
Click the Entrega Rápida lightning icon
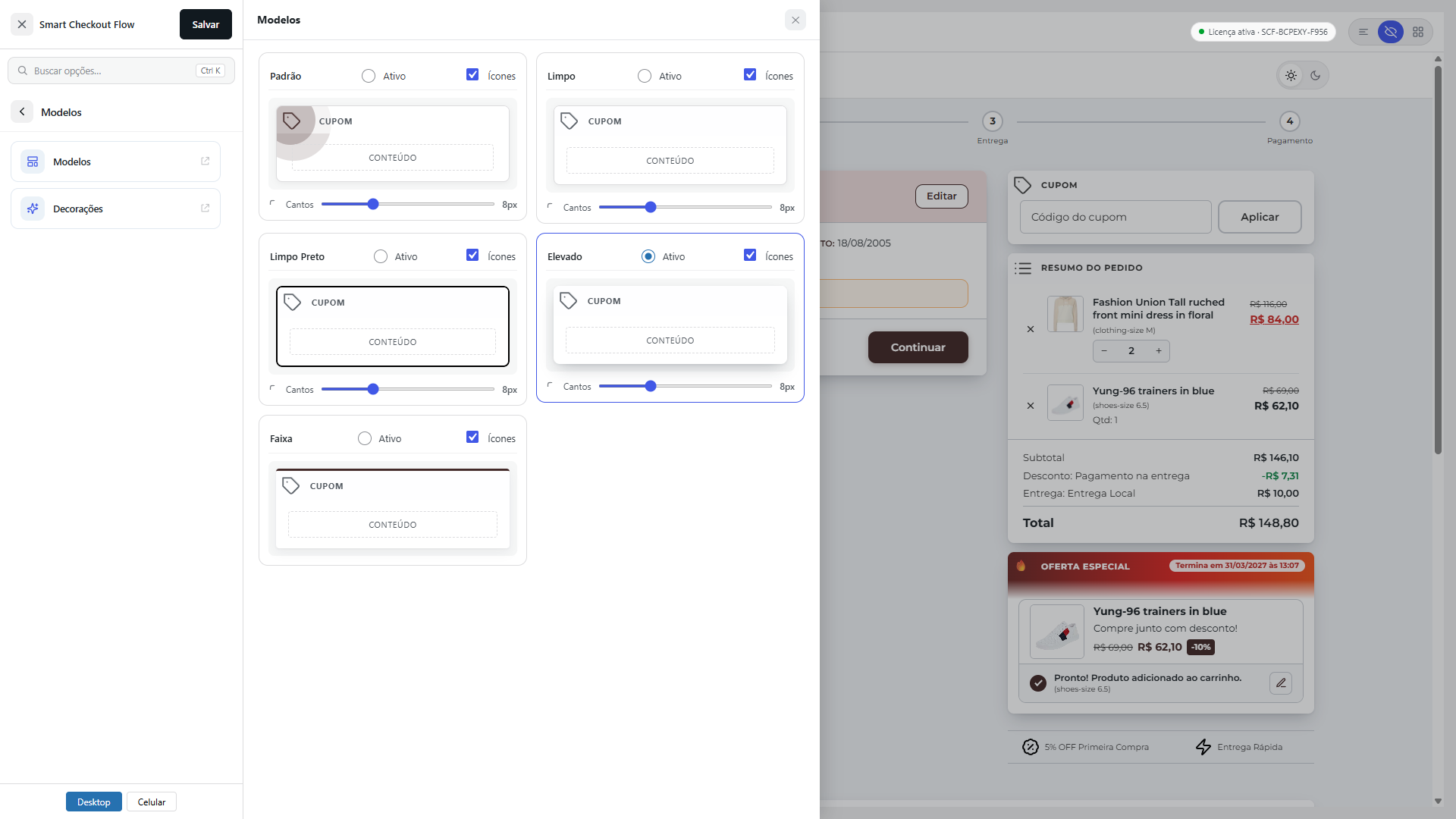click(x=1203, y=747)
